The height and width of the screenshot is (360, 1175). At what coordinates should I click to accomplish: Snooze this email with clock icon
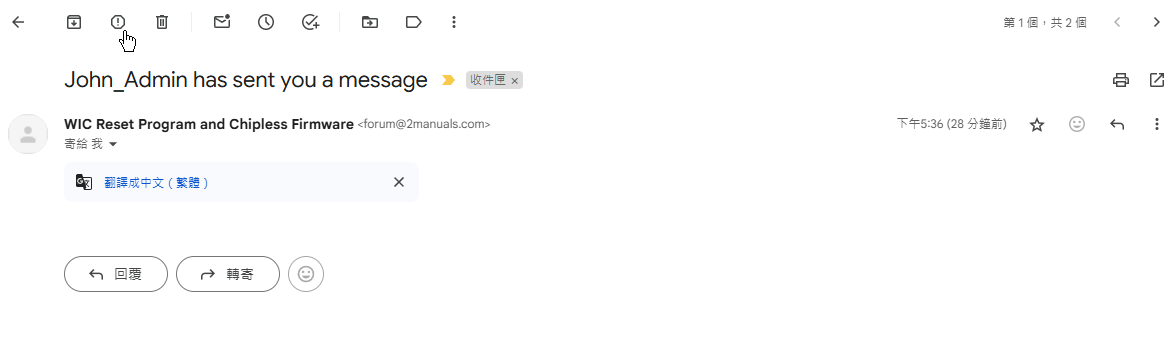pos(266,22)
